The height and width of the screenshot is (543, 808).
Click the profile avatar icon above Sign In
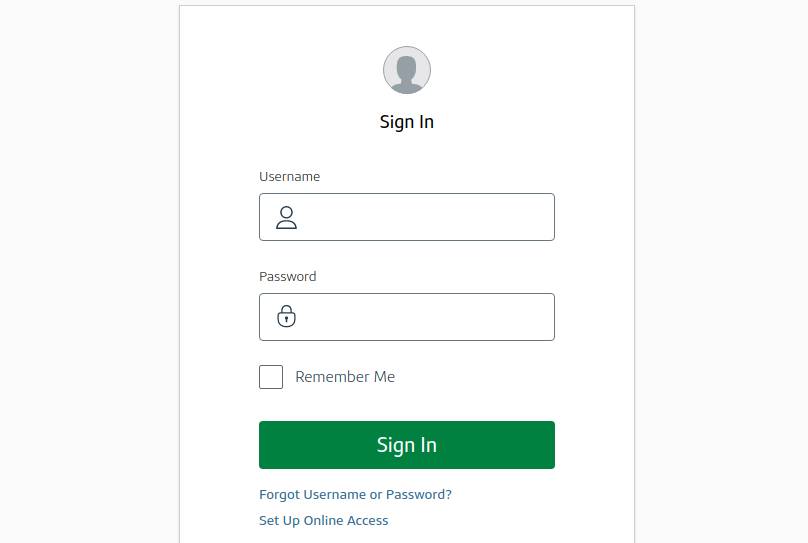(407, 70)
